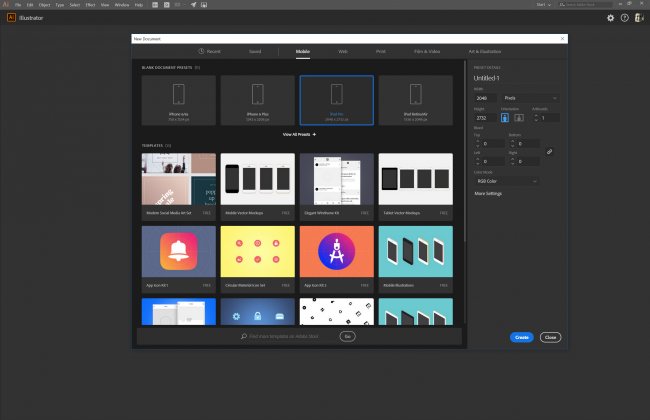The image size is (650, 420).
Task: Click the Bridge icon in menu bar
Action: (x=155, y=5)
